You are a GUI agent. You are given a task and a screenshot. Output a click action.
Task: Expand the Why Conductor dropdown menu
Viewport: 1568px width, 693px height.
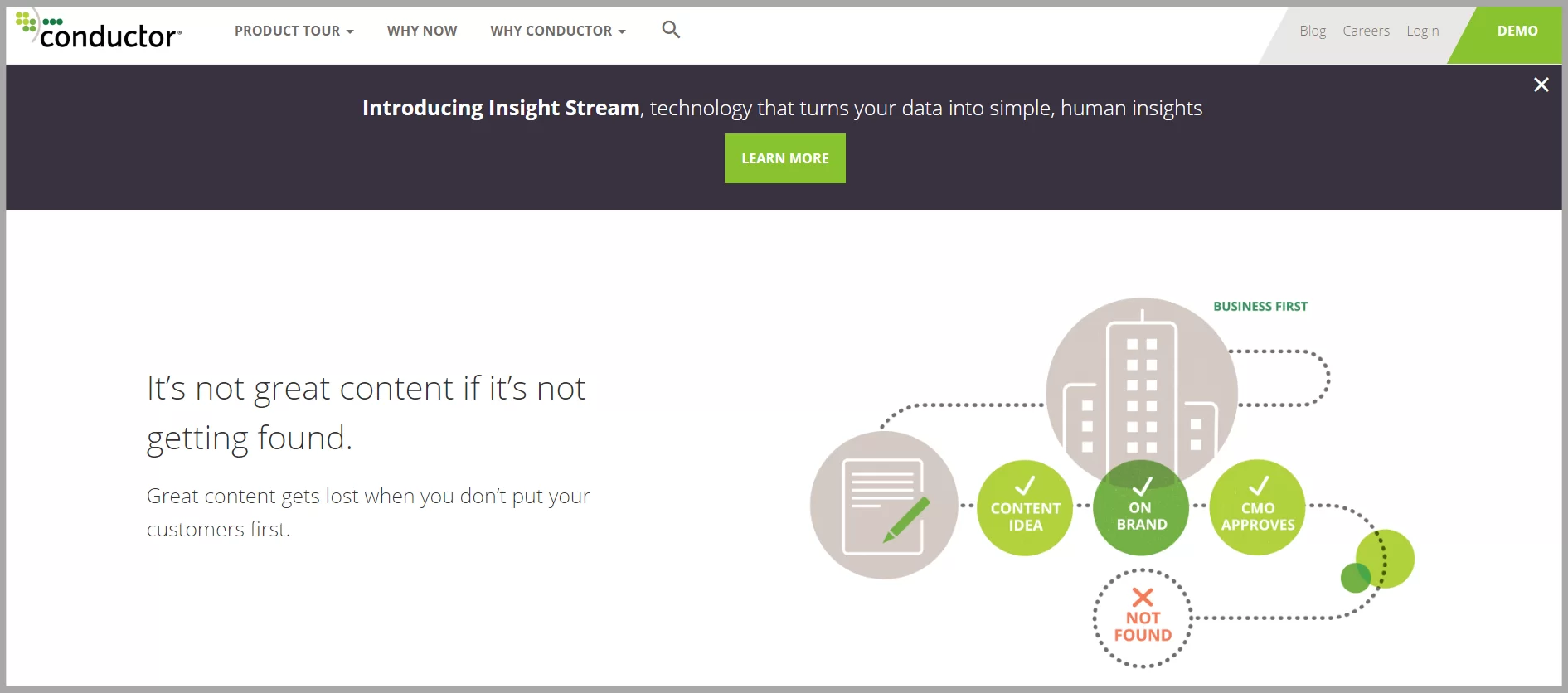[557, 31]
